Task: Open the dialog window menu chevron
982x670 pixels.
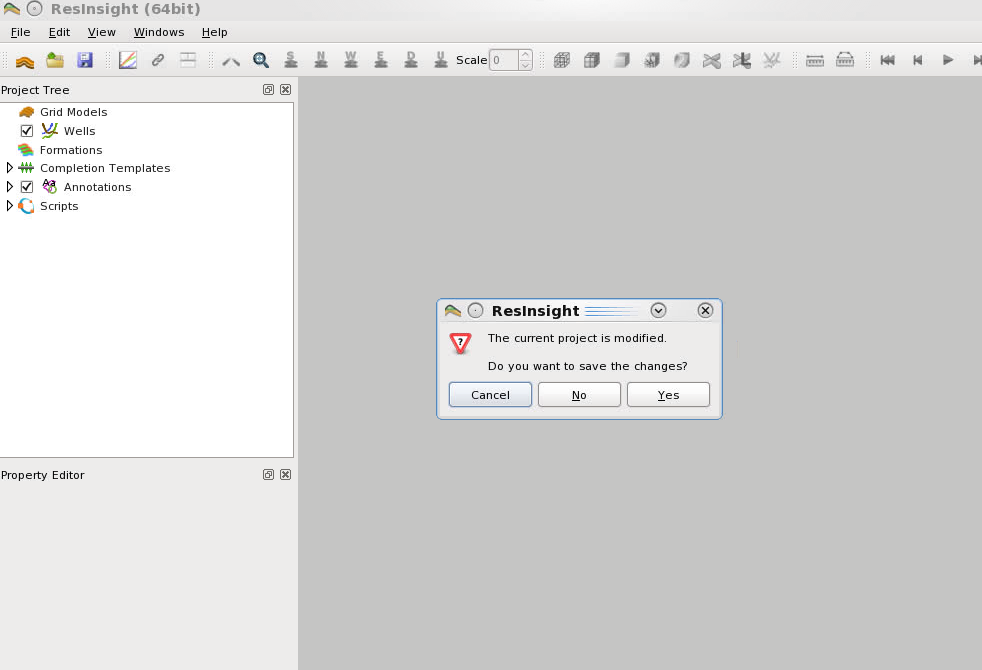Action: coord(658,310)
